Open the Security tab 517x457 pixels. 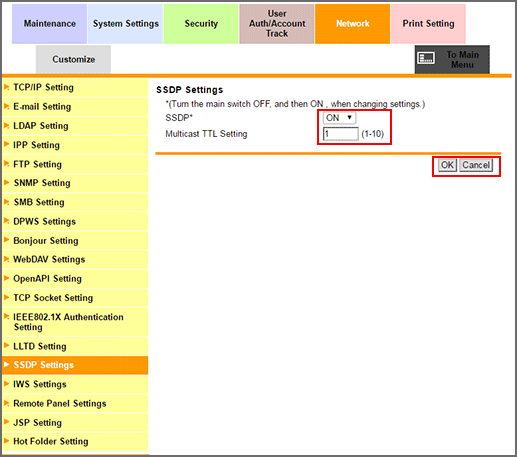pos(201,24)
